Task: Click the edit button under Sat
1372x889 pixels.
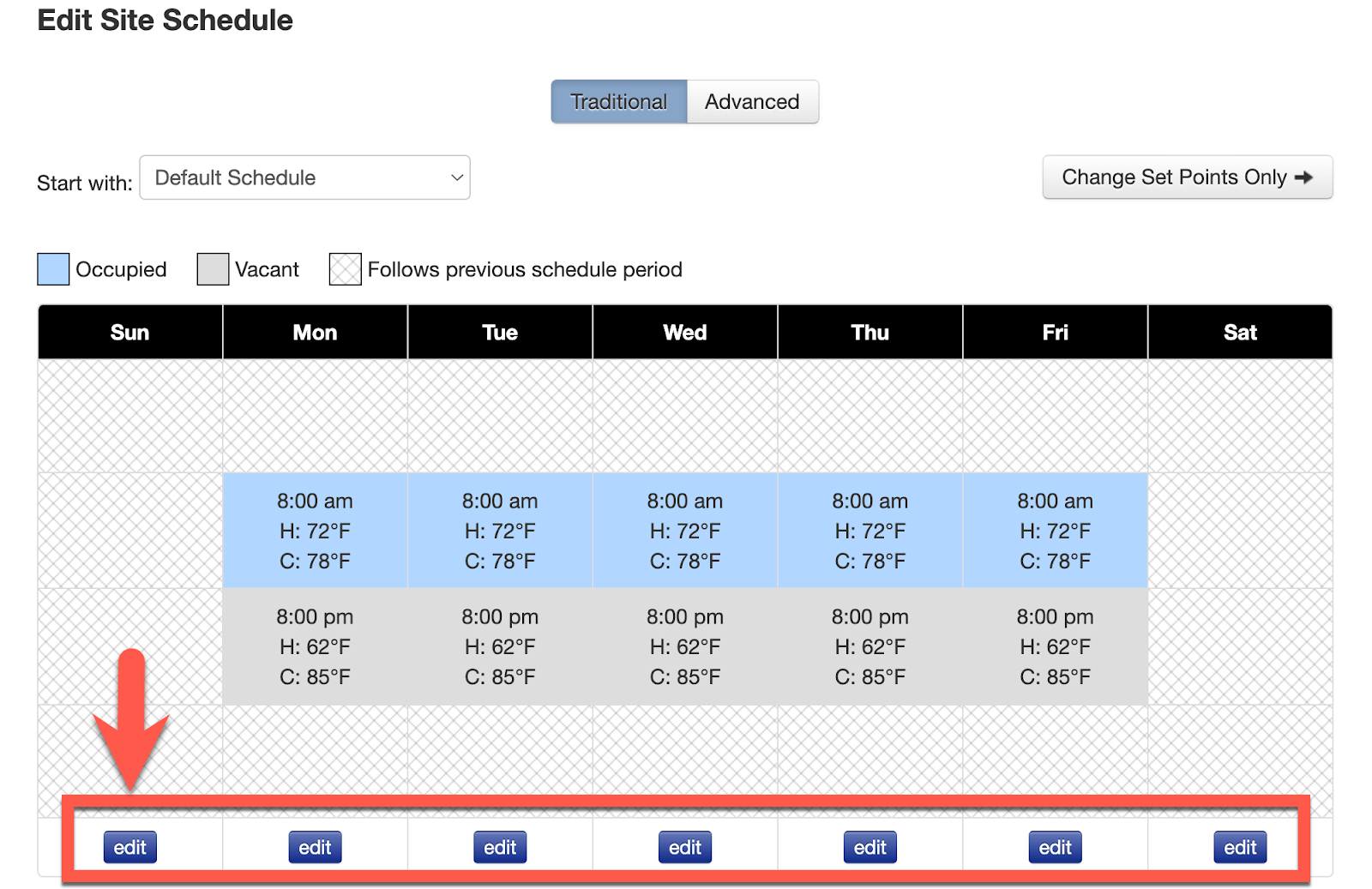Action: (x=1240, y=847)
